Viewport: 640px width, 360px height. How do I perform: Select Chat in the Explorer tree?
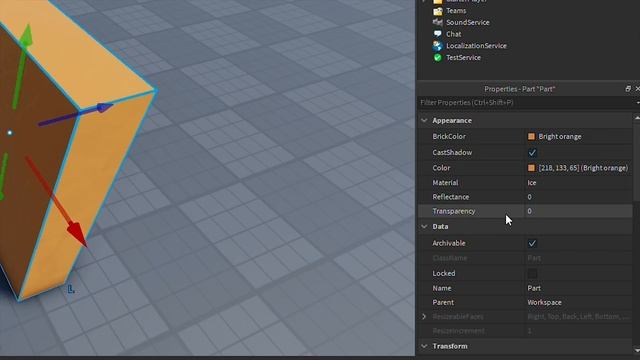click(453, 34)
